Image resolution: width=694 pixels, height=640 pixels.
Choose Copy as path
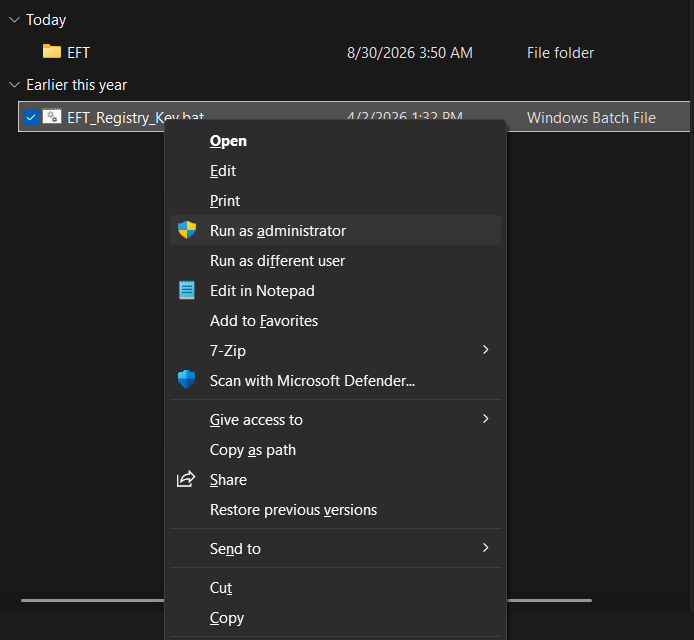click(335, 450)
